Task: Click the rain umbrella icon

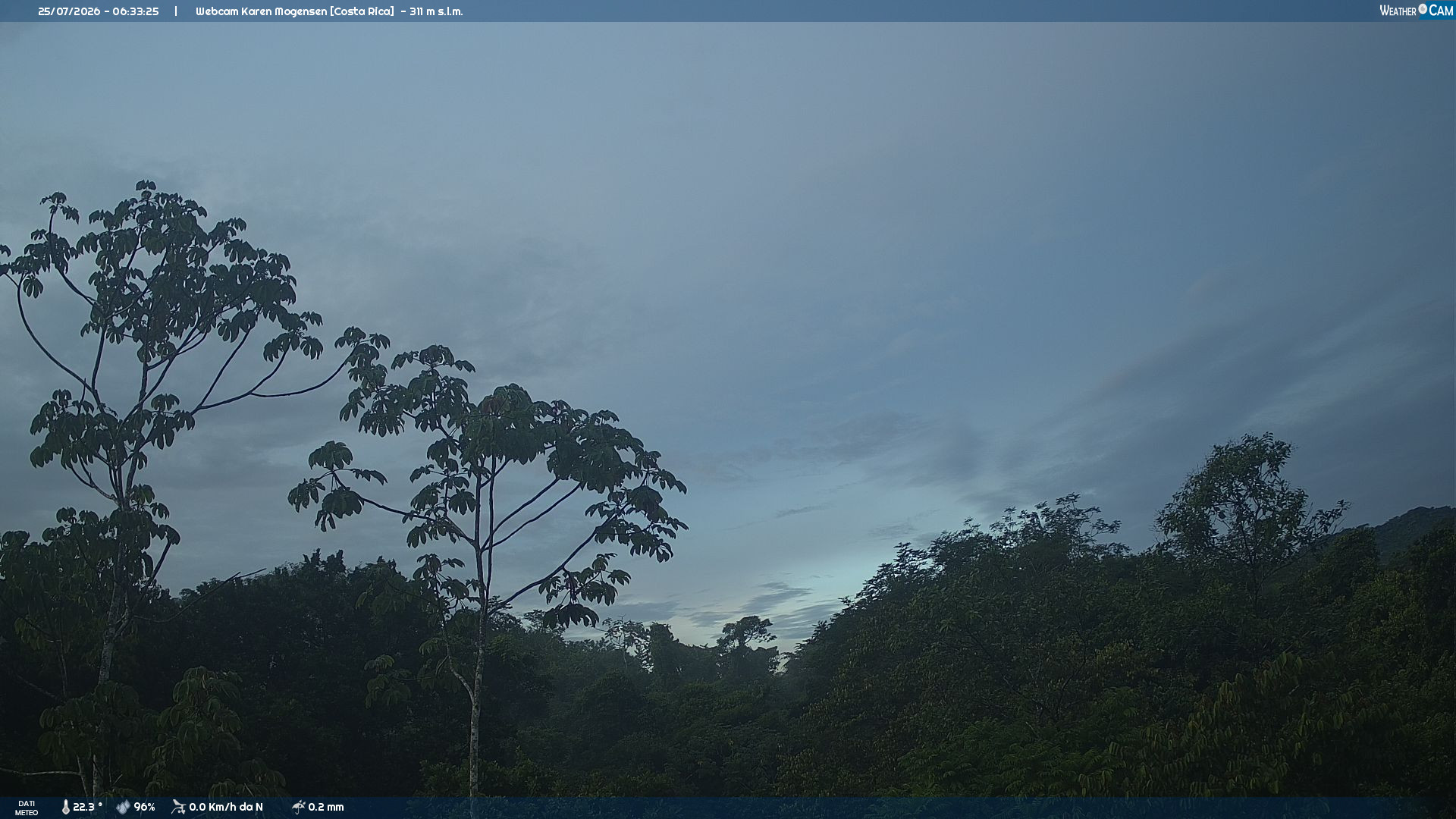Action: [298, 807]
